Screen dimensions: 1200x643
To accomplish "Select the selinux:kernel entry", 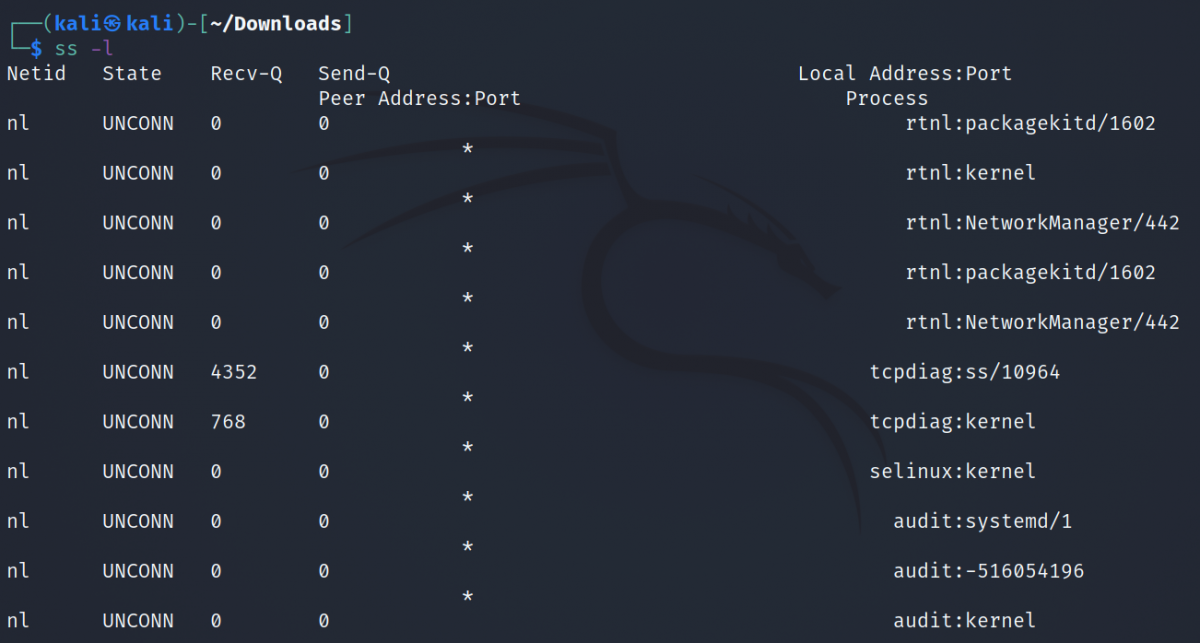I will coord(952,471).
